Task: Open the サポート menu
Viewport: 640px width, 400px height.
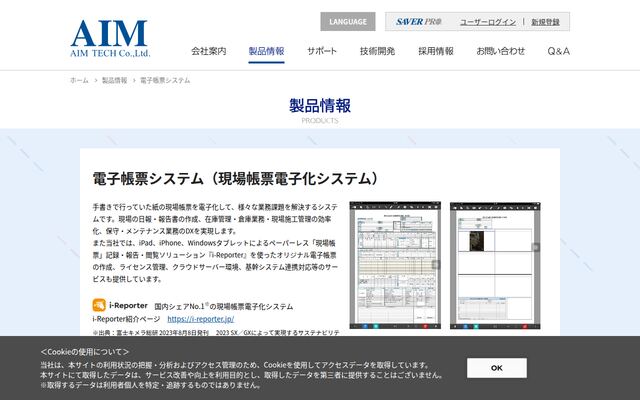Action: [322, 51]
